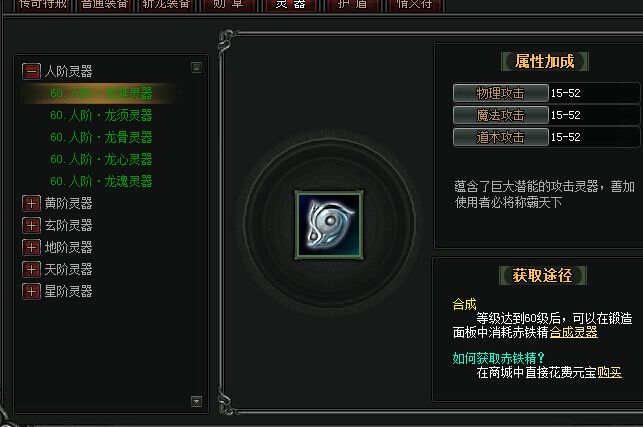Click the silver spirit artifact item icon
Screen dimensions: 643x427
329,225
